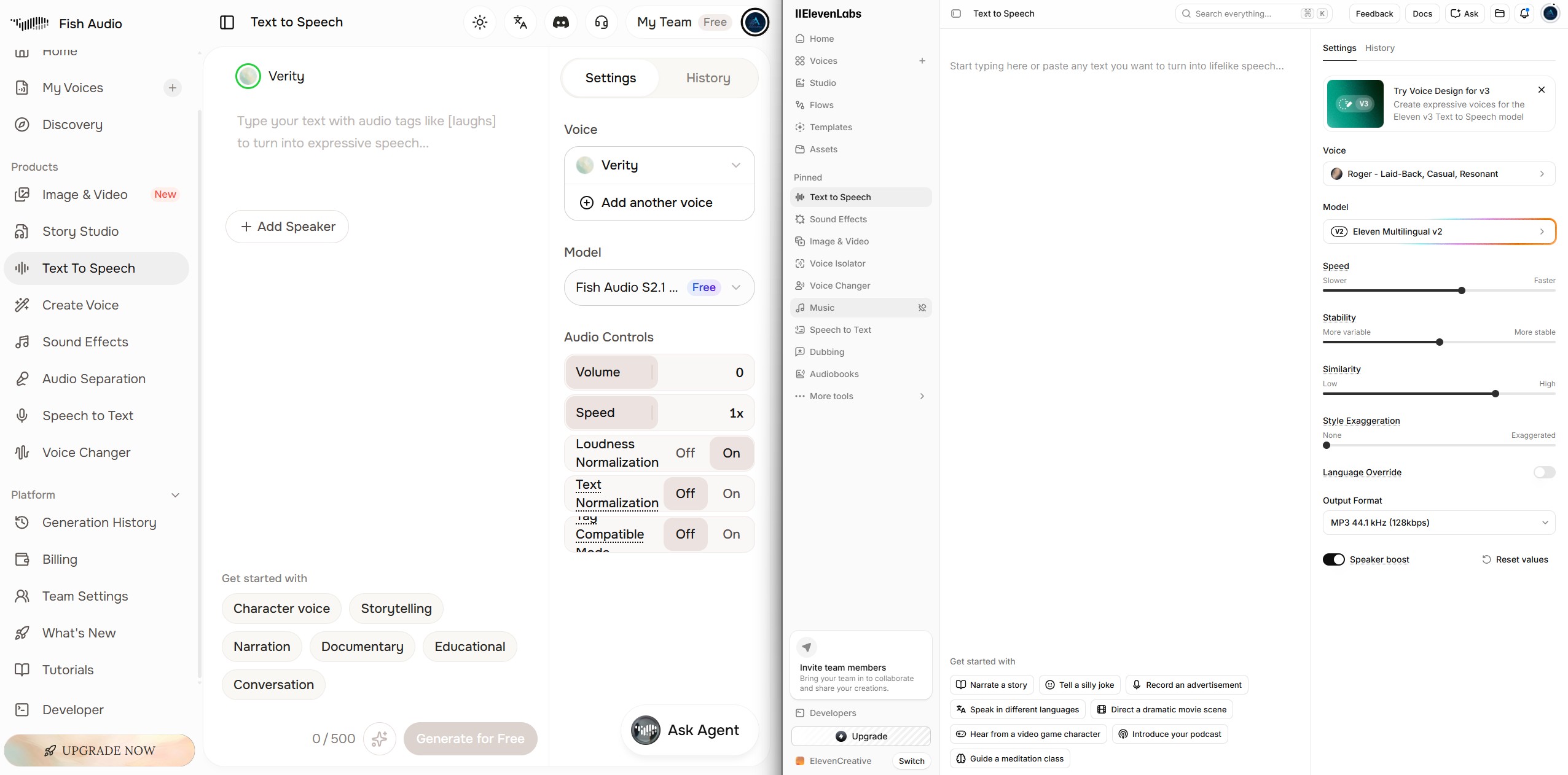The height and width of the screenshot is (775, 1568).
Task: Open Generation History clock icon
Action: tap(22, 523)
